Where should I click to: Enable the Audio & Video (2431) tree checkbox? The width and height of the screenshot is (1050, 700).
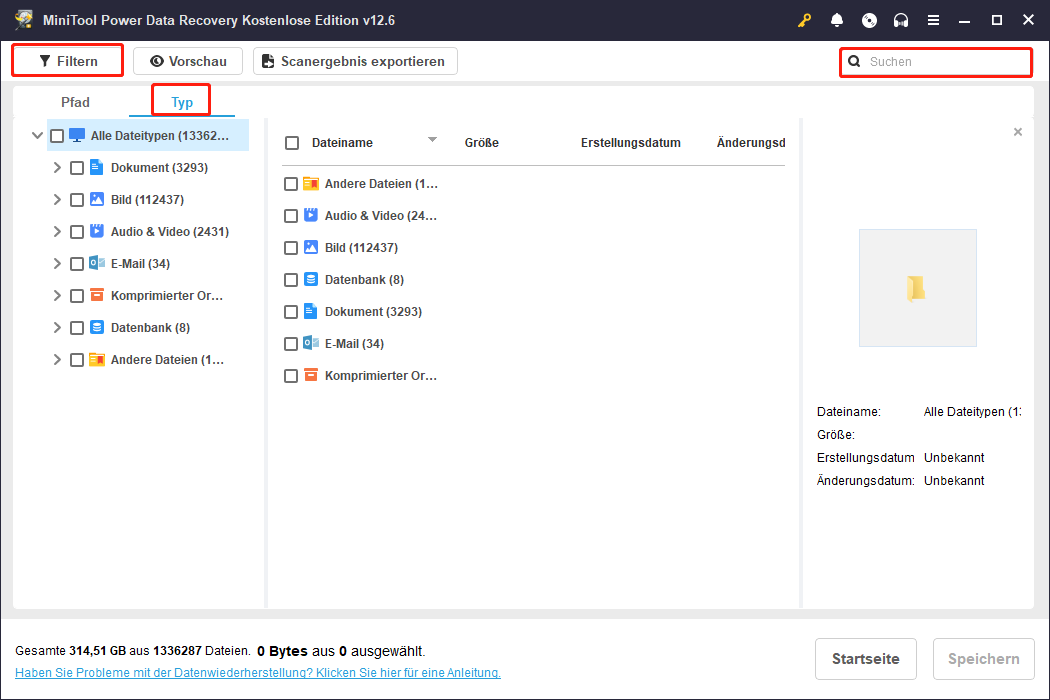click(x=77, y=232)
